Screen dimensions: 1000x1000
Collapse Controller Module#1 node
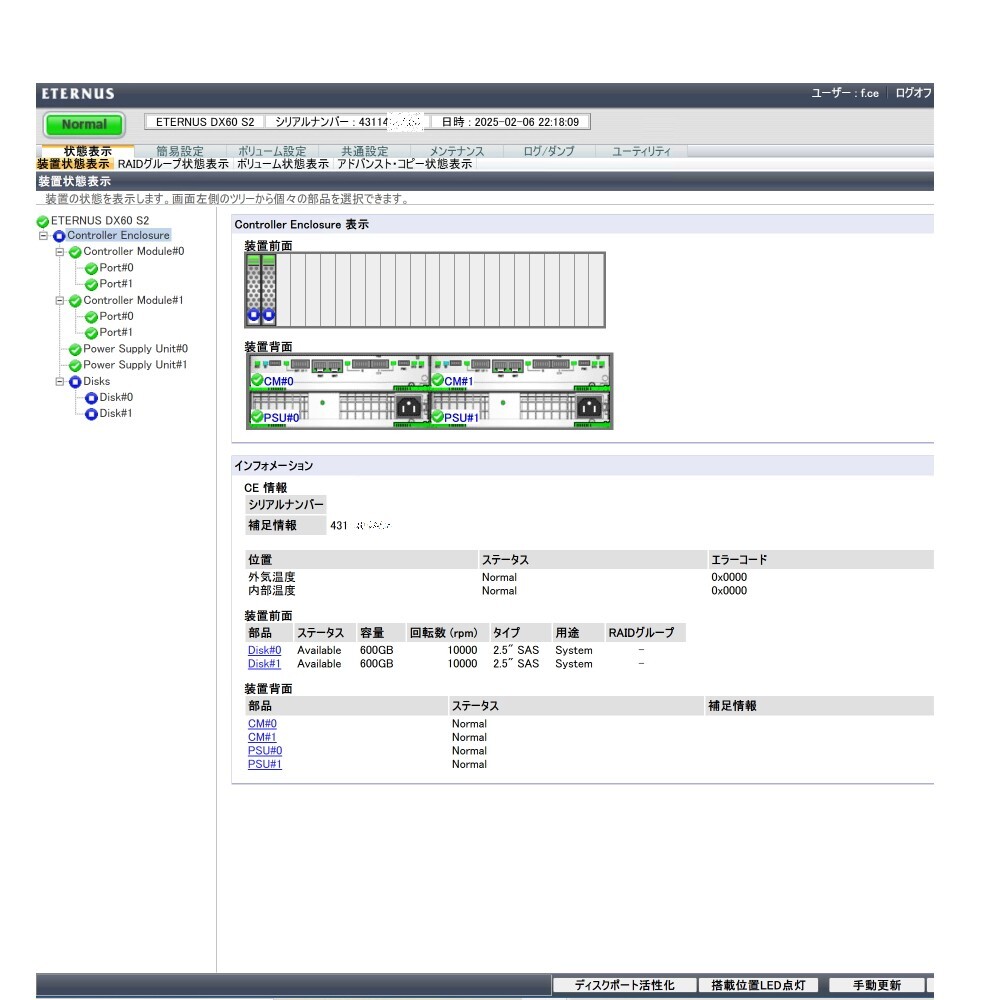click(59, 301)
